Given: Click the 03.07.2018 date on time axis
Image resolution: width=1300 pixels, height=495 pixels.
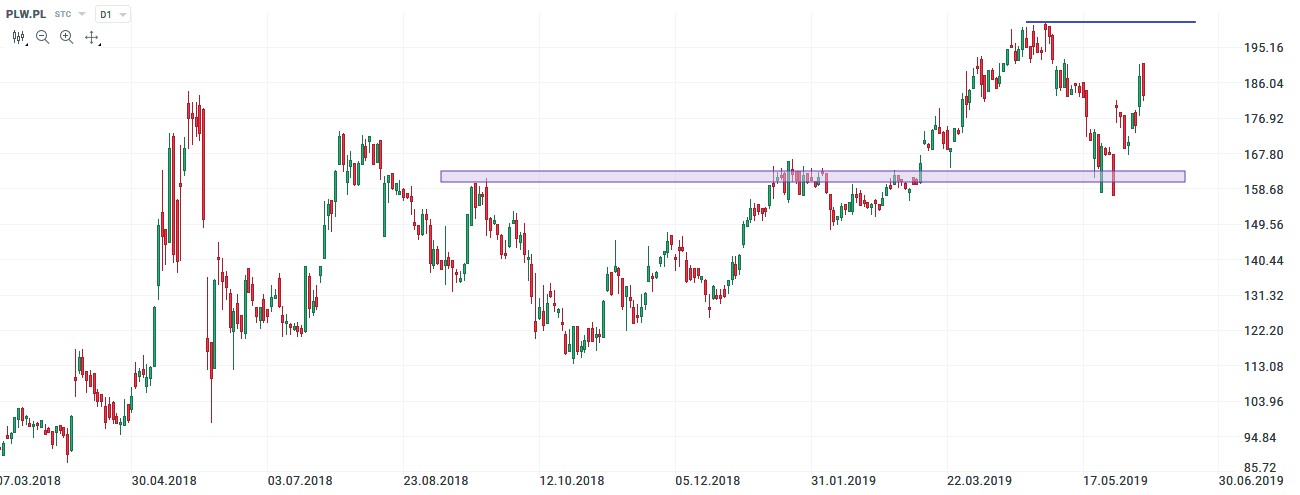Looking at the screenshot, I should tap(302, 481).
